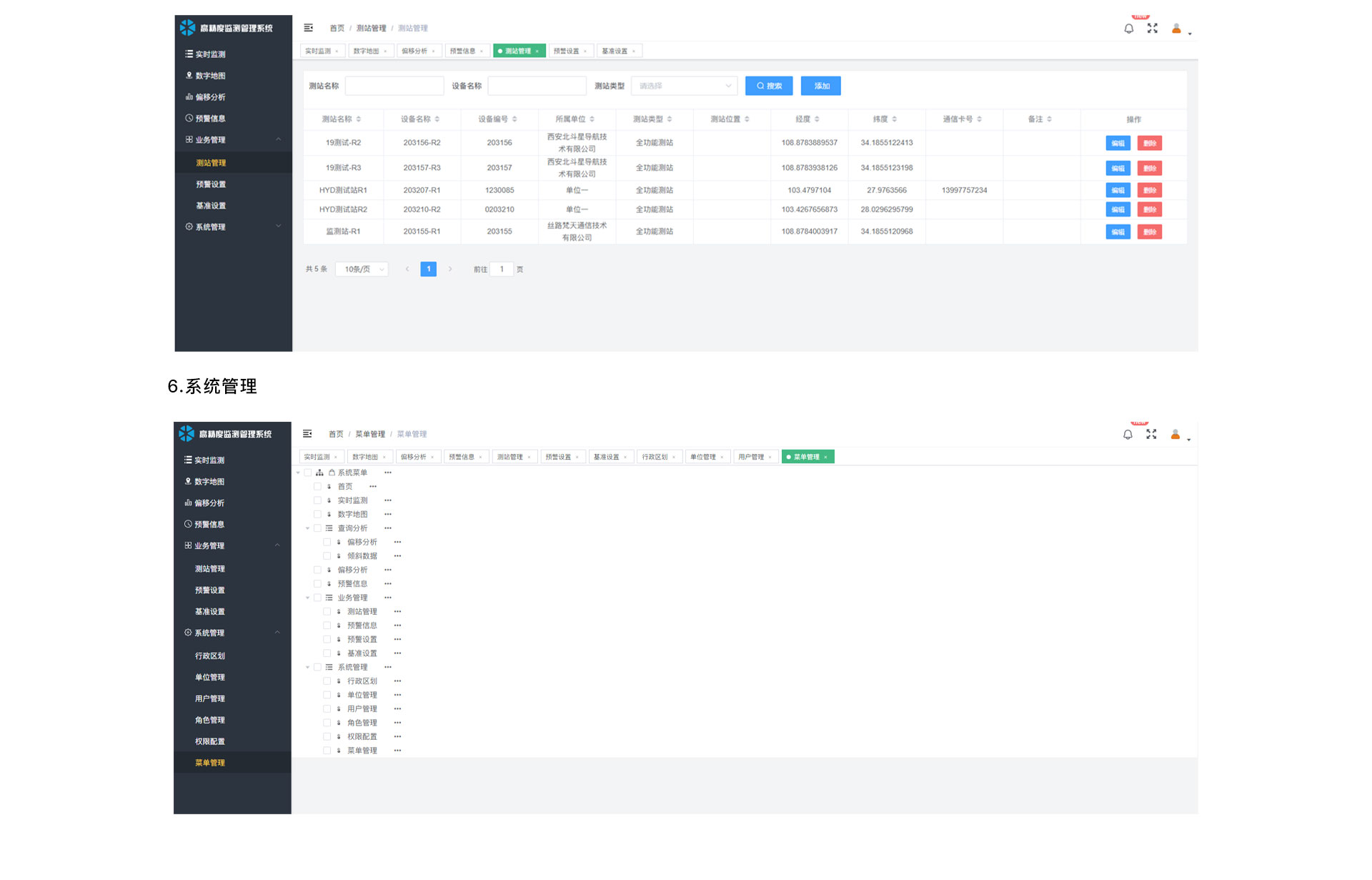Collapse the 查询分析 tree node arrow
1372x880 pixels.
pyautogui.click(x=308, y=528)
